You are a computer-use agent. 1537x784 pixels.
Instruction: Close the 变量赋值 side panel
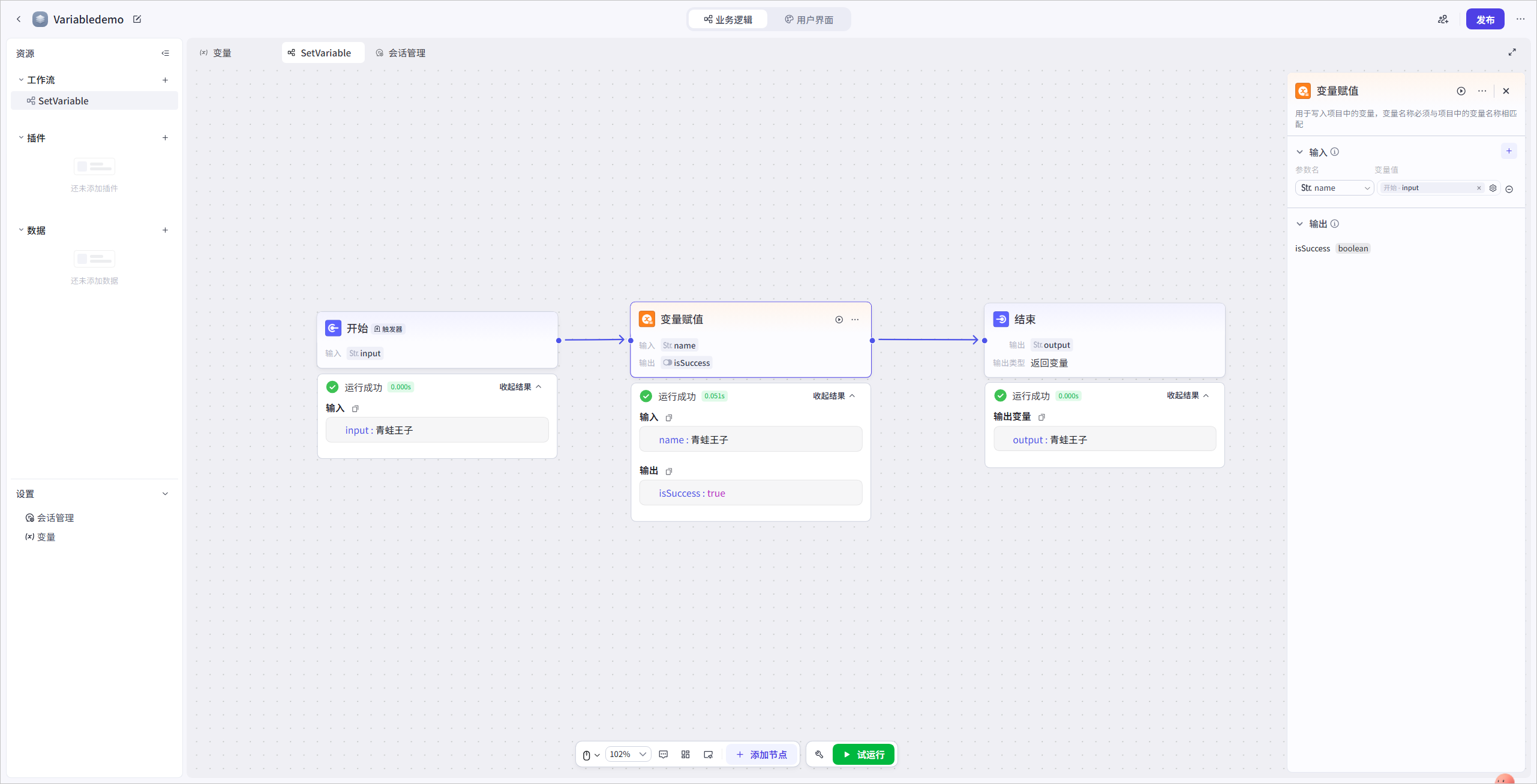click(1506, 91)
